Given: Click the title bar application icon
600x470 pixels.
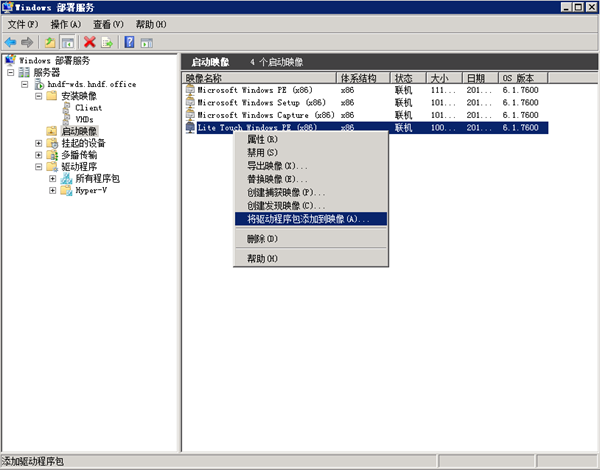Looking at the screenshot, I should coord(8,7).
